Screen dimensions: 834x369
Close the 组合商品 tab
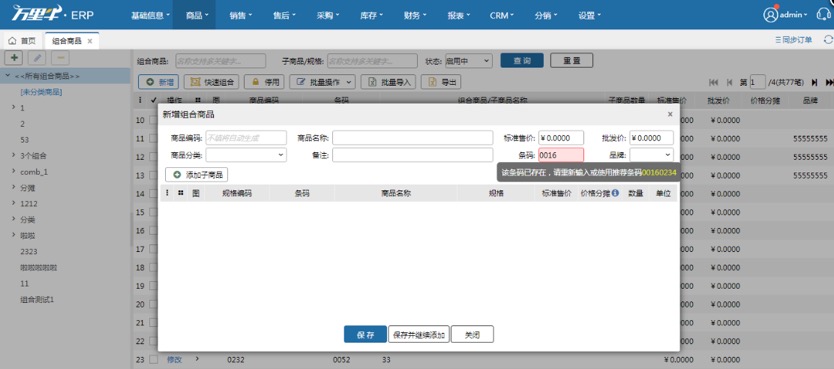tap(89, 41)
